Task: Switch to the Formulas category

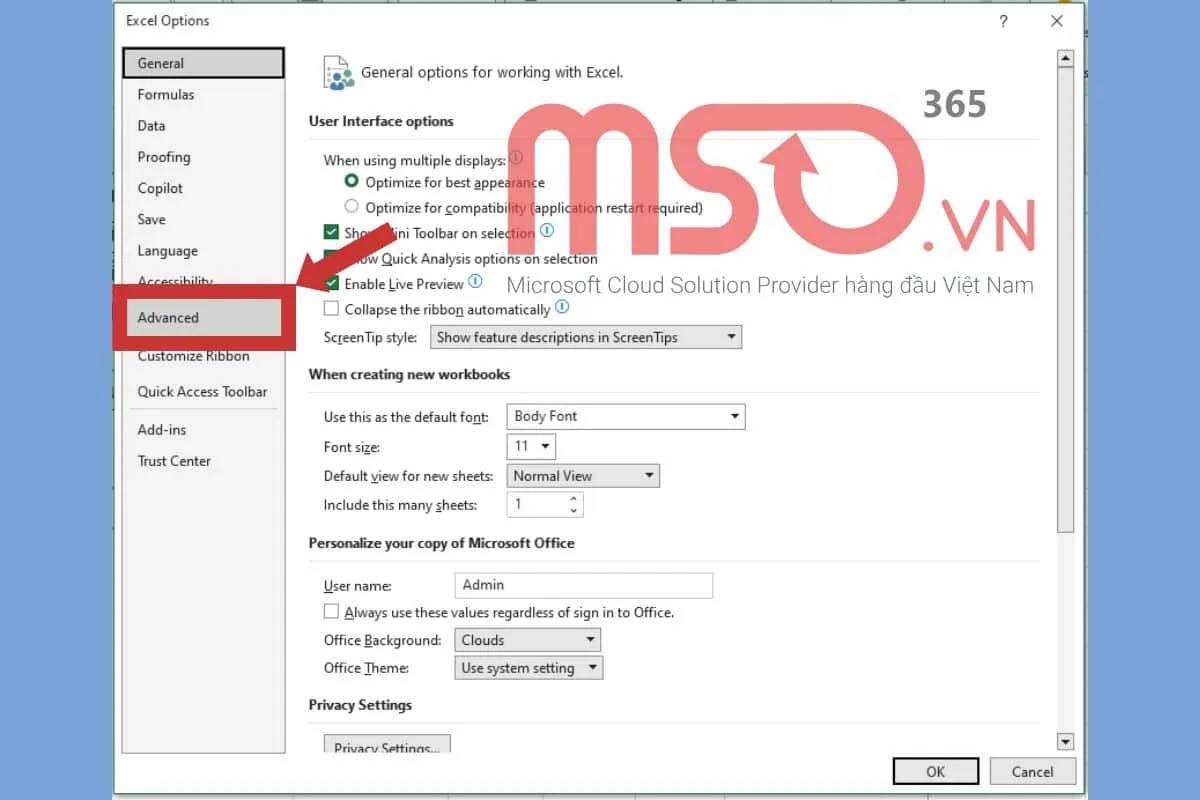Action: click(x=166, y=95)
